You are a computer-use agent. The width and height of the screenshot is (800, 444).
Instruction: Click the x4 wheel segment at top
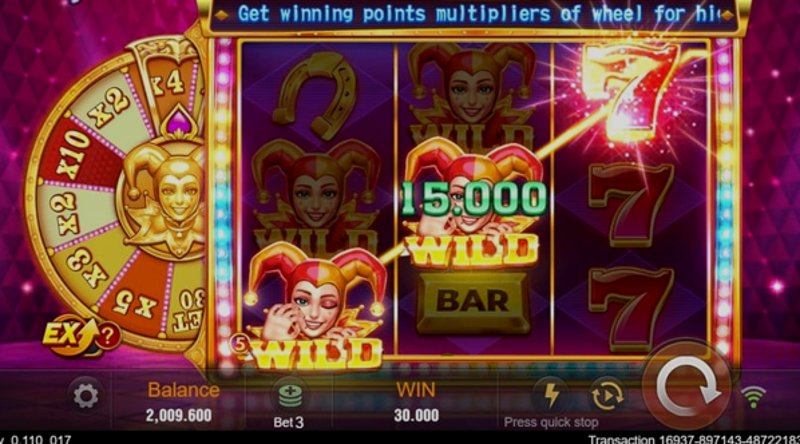click(x=167, y=82)
